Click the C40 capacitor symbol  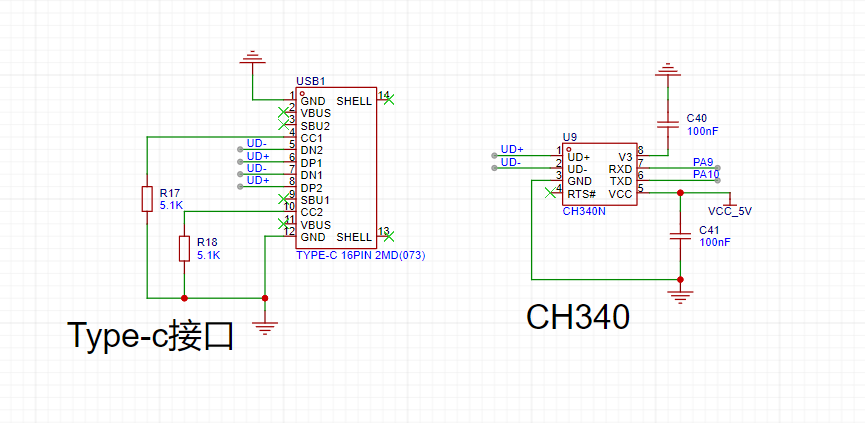(666, 124)
